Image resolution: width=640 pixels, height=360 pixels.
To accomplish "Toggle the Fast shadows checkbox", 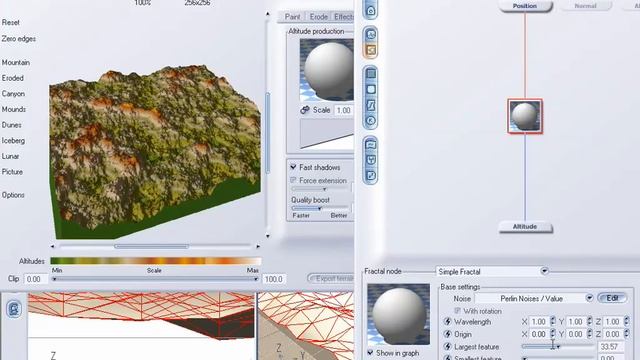I will tap(293, 167).
